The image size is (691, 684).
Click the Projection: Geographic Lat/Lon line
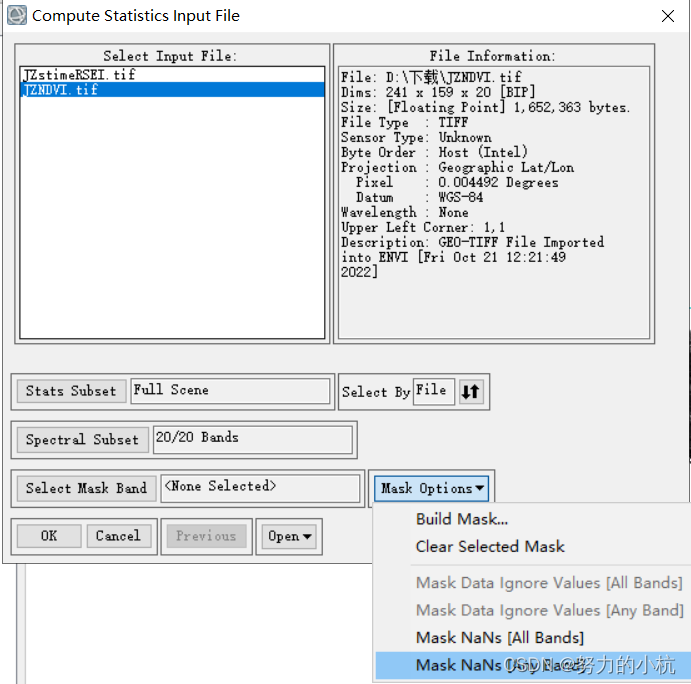click(x=457, y=167)
